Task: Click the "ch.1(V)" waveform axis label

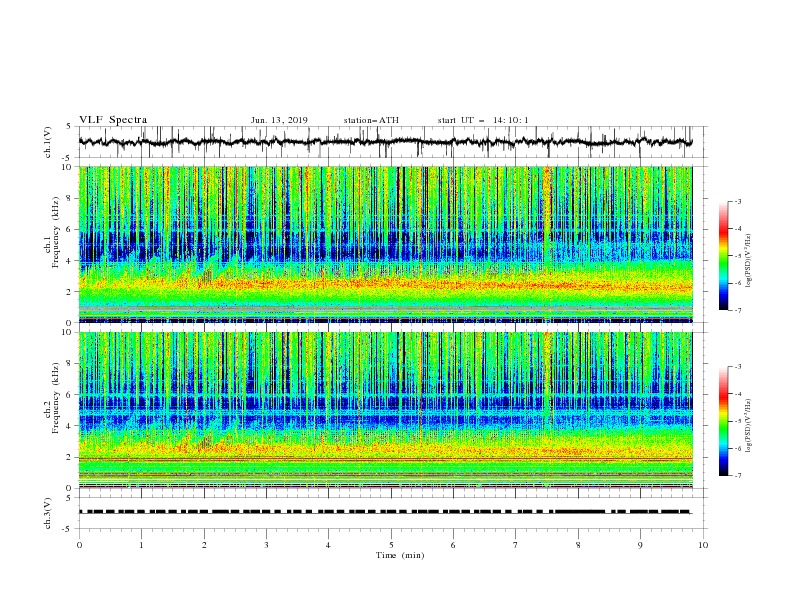Action: tap(48, 142)
